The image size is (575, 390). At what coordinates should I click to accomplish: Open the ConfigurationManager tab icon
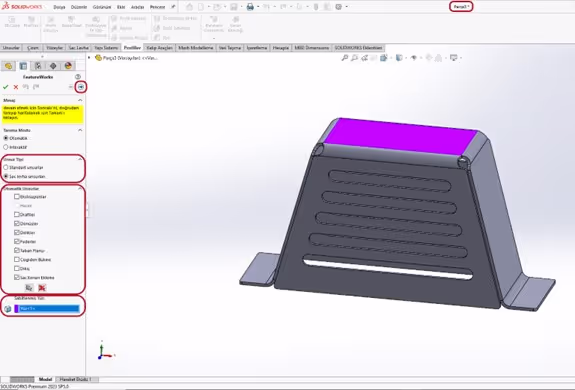coord(38,66)
